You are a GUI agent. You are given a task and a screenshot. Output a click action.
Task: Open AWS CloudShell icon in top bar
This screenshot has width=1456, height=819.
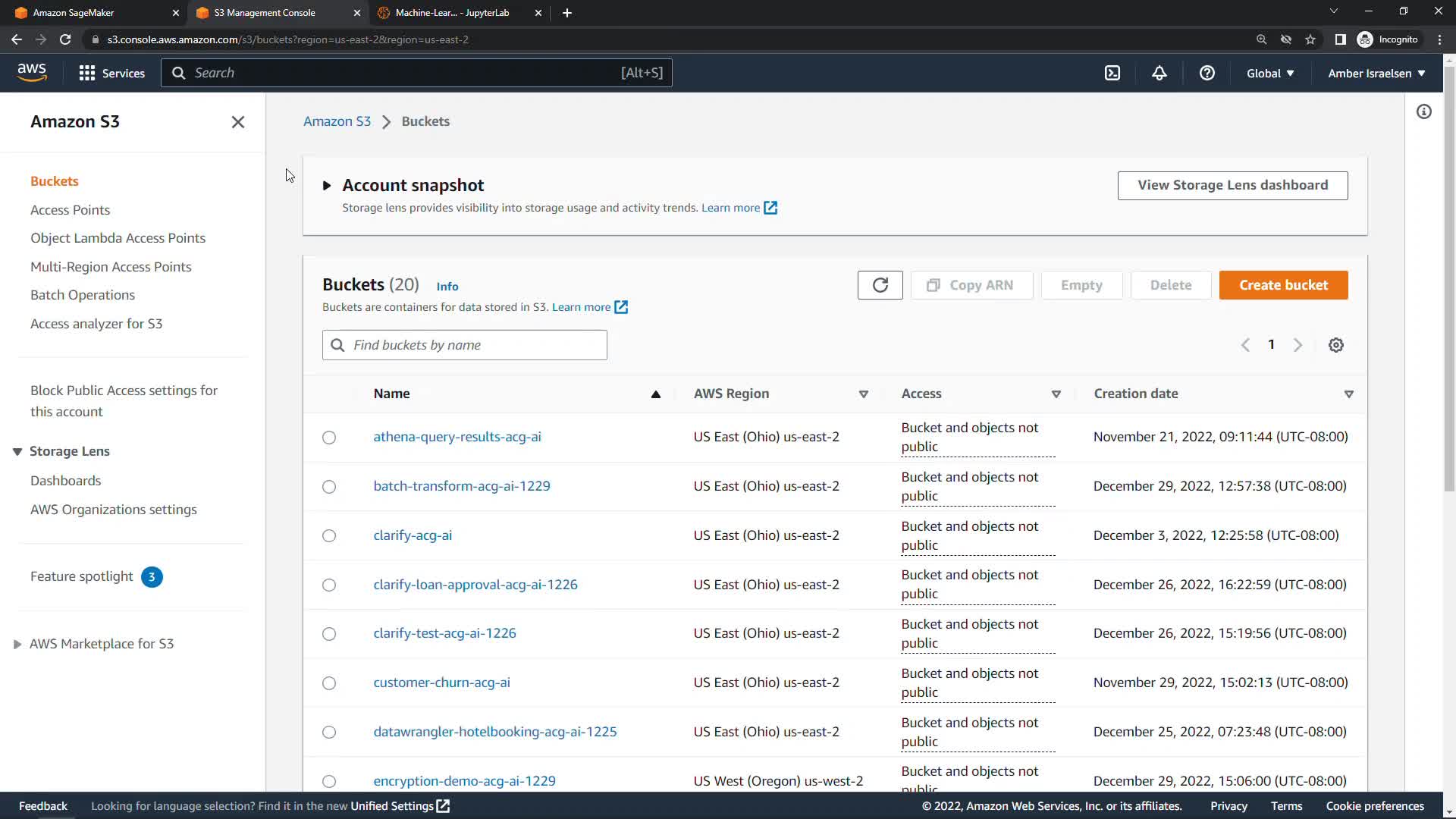point(1112,73)
